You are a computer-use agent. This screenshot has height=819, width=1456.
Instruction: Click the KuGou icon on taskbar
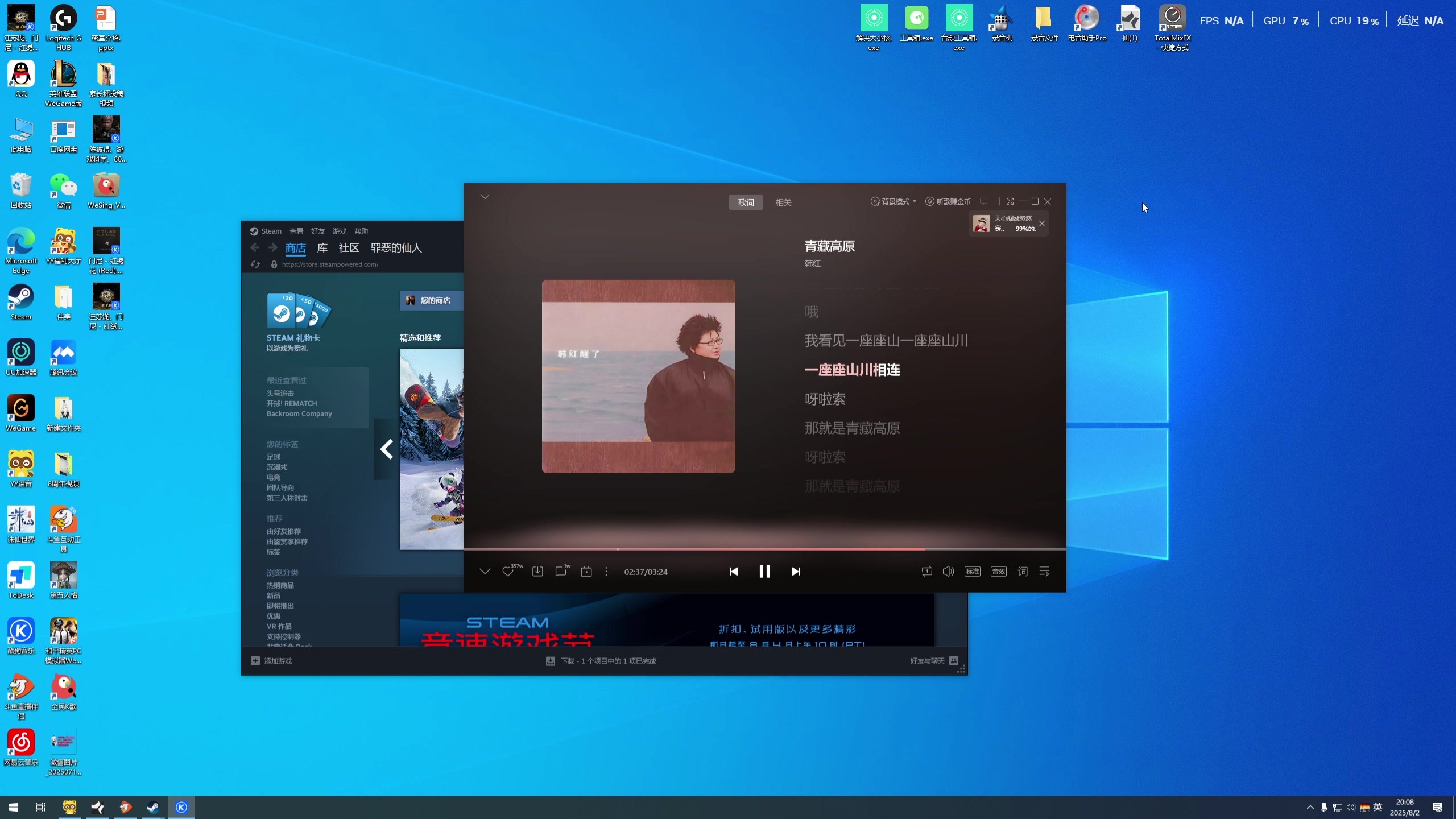tap(181, 807)
